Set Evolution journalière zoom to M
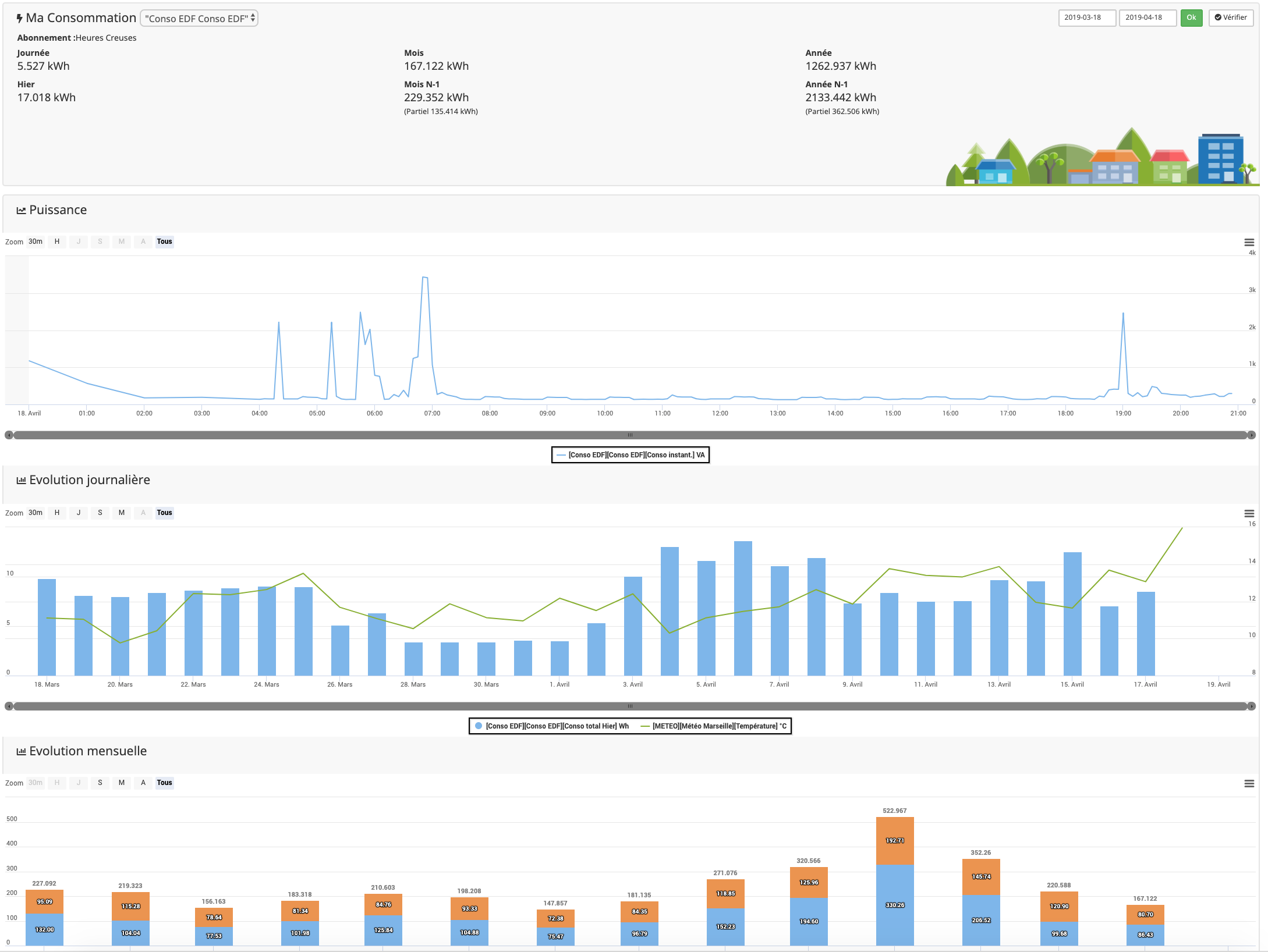This screenshot has width=1268, height=952. [122, 513]
